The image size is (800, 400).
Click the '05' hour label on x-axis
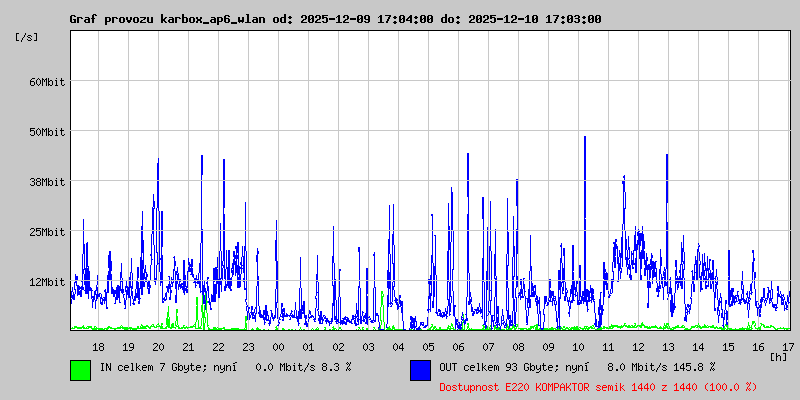click(x=429, y=347)
